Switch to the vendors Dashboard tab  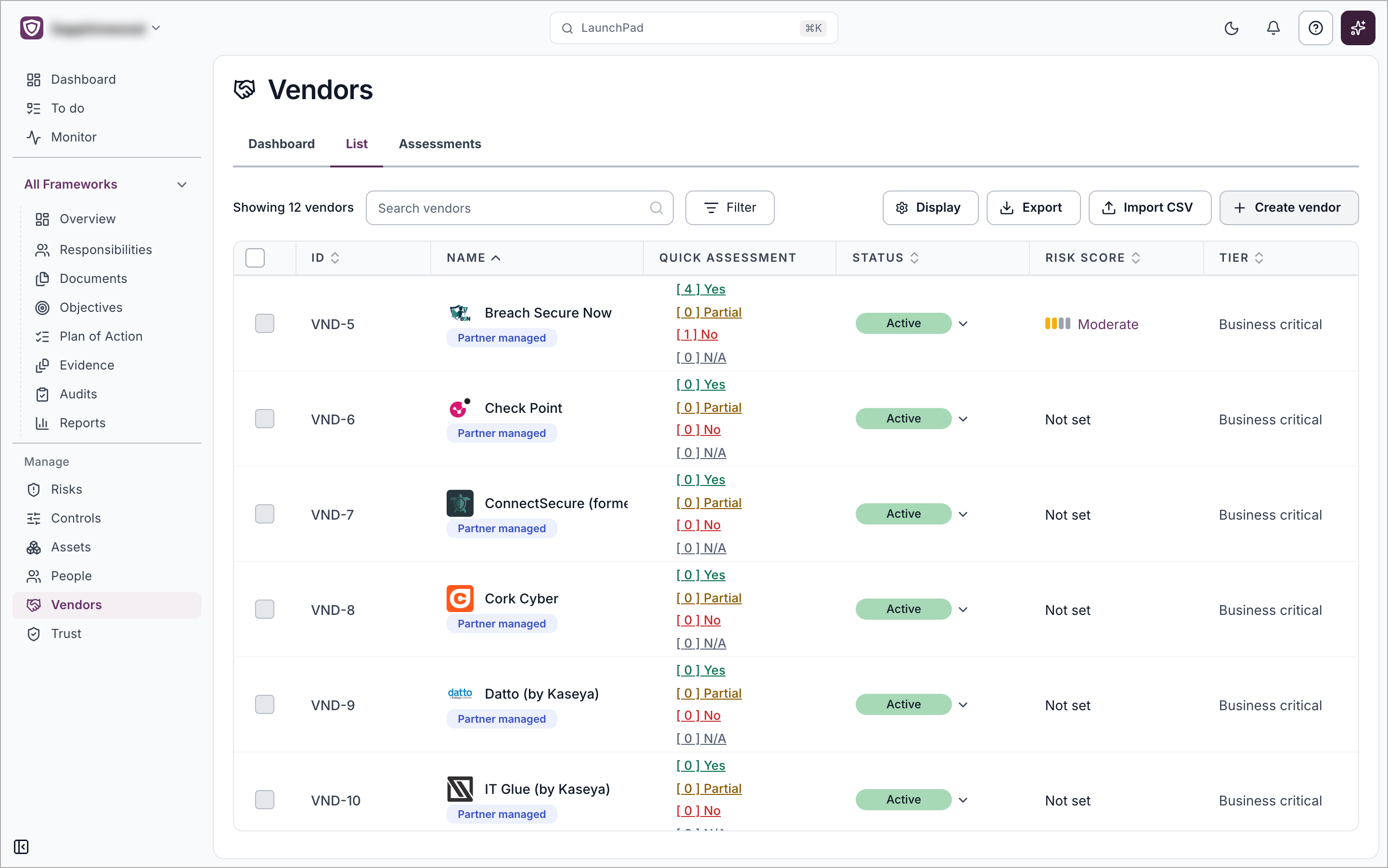click(282, 143)
